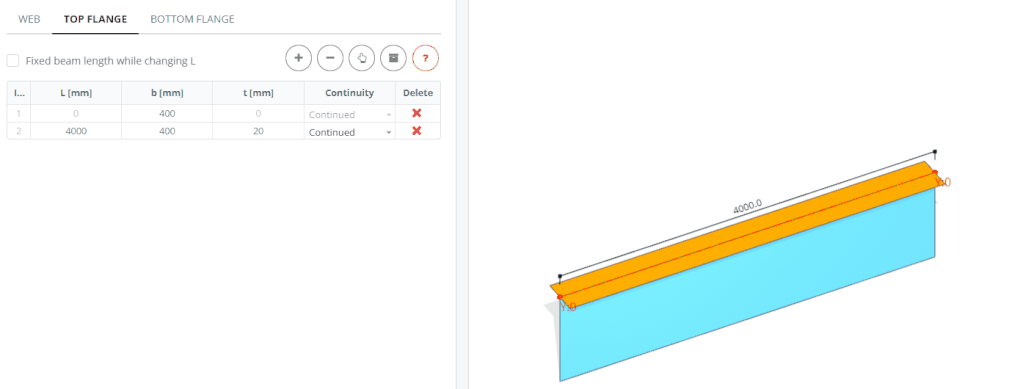Click the 4000.0 dimension label in the model
Screen dimensions: 1023x389
pos(747,208)
